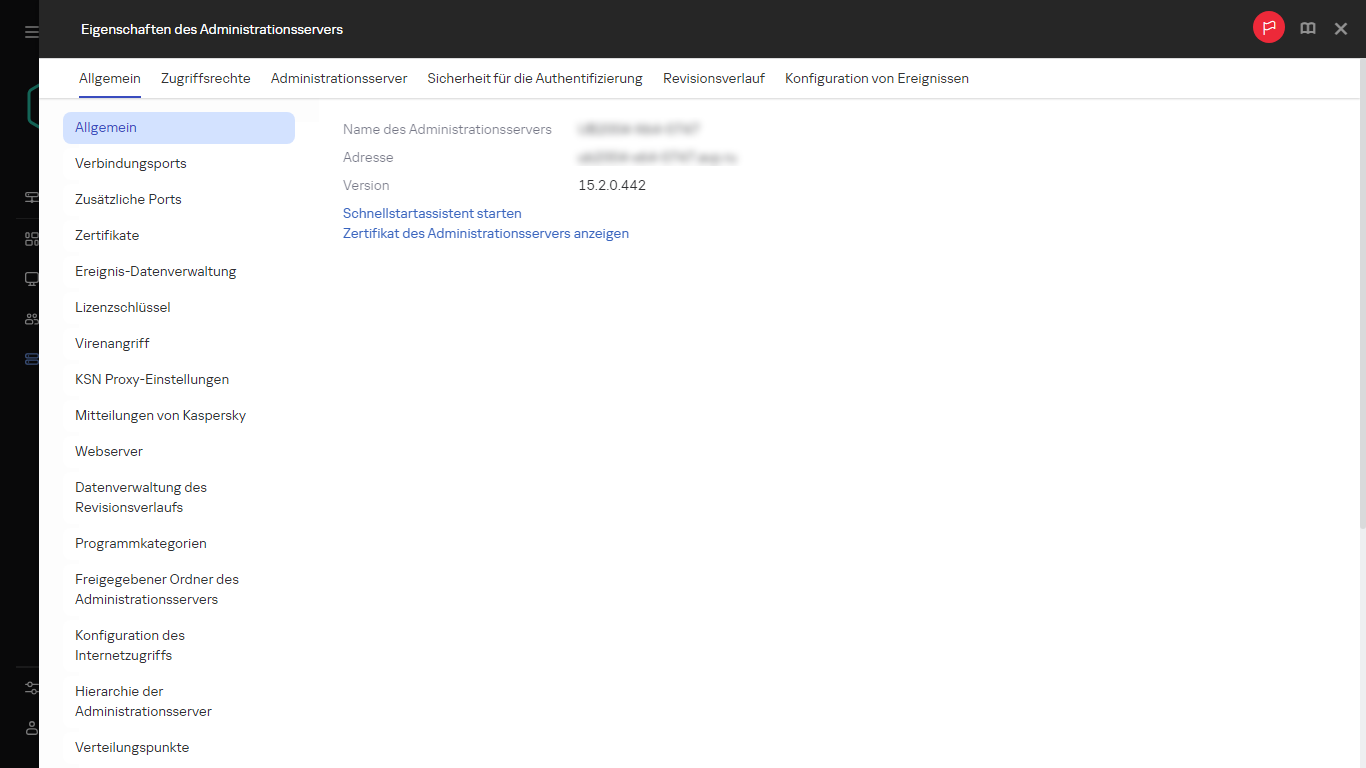Show the Administrationsserver certificate link
Image resolution: width=1366 pixels, height=768 pixels.
coord(486,233)
